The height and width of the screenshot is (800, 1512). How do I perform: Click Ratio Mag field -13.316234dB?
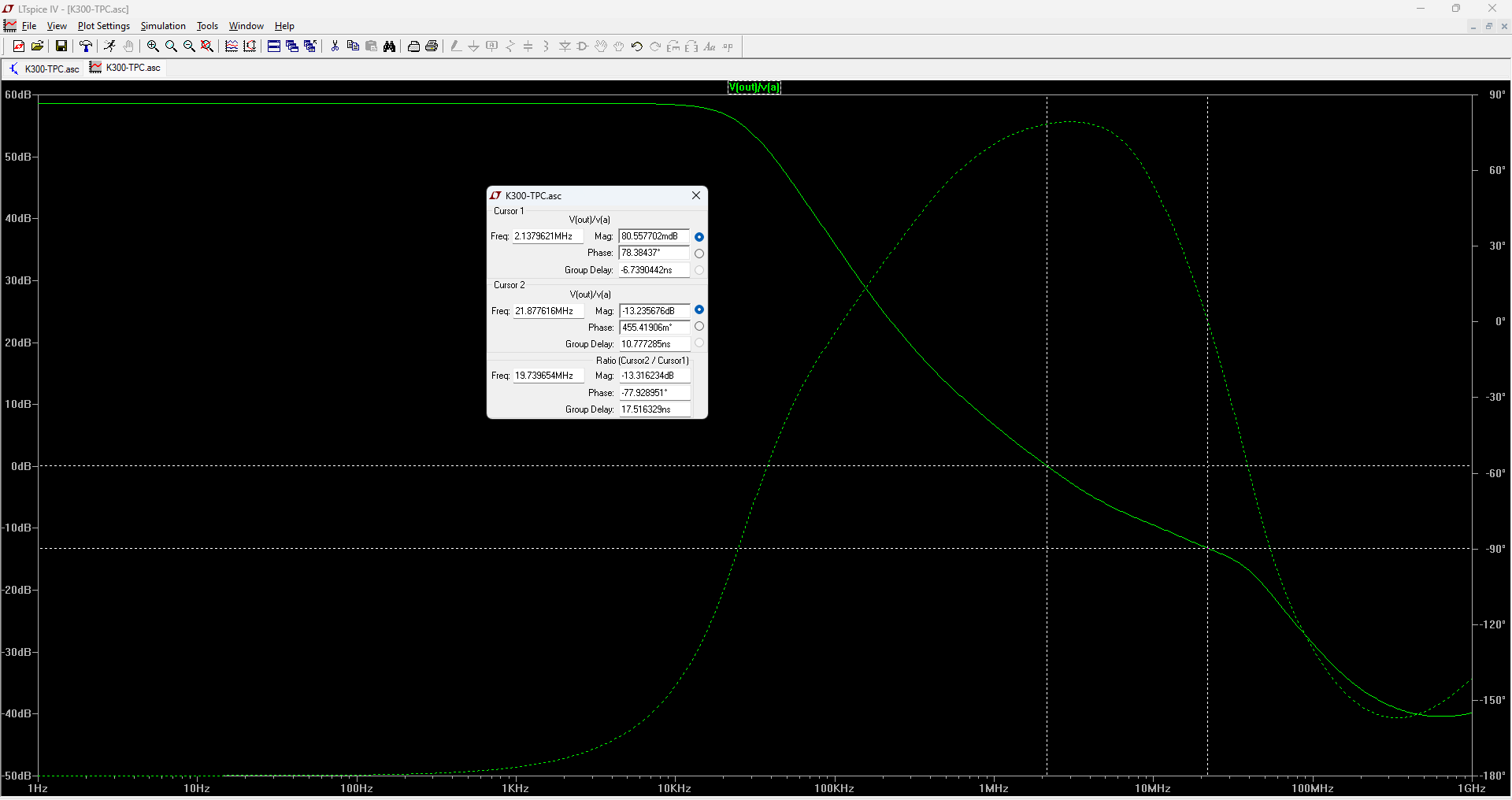point(655,376)
